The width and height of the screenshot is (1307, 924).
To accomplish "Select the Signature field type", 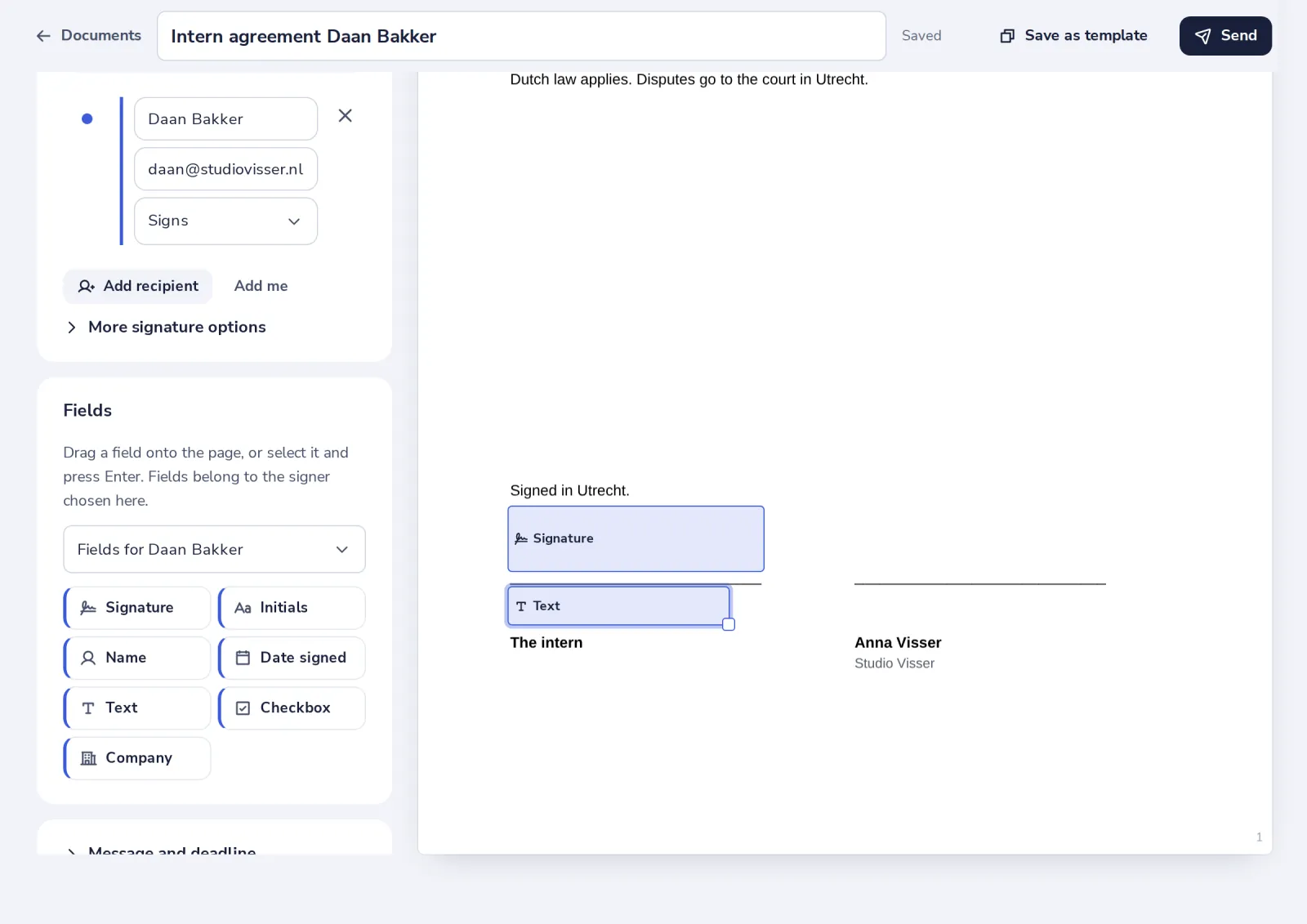I will [137, 608].
